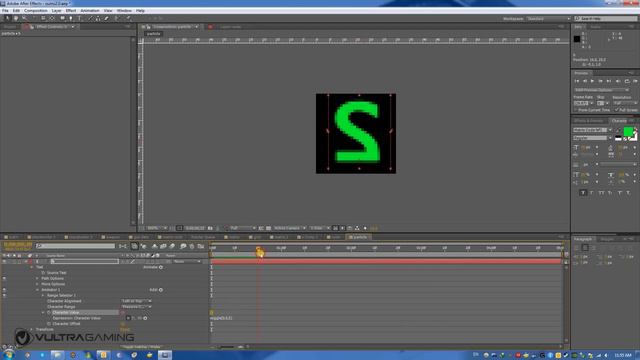Select the Eraser tool
640x360 pixels.
[107, 18]
